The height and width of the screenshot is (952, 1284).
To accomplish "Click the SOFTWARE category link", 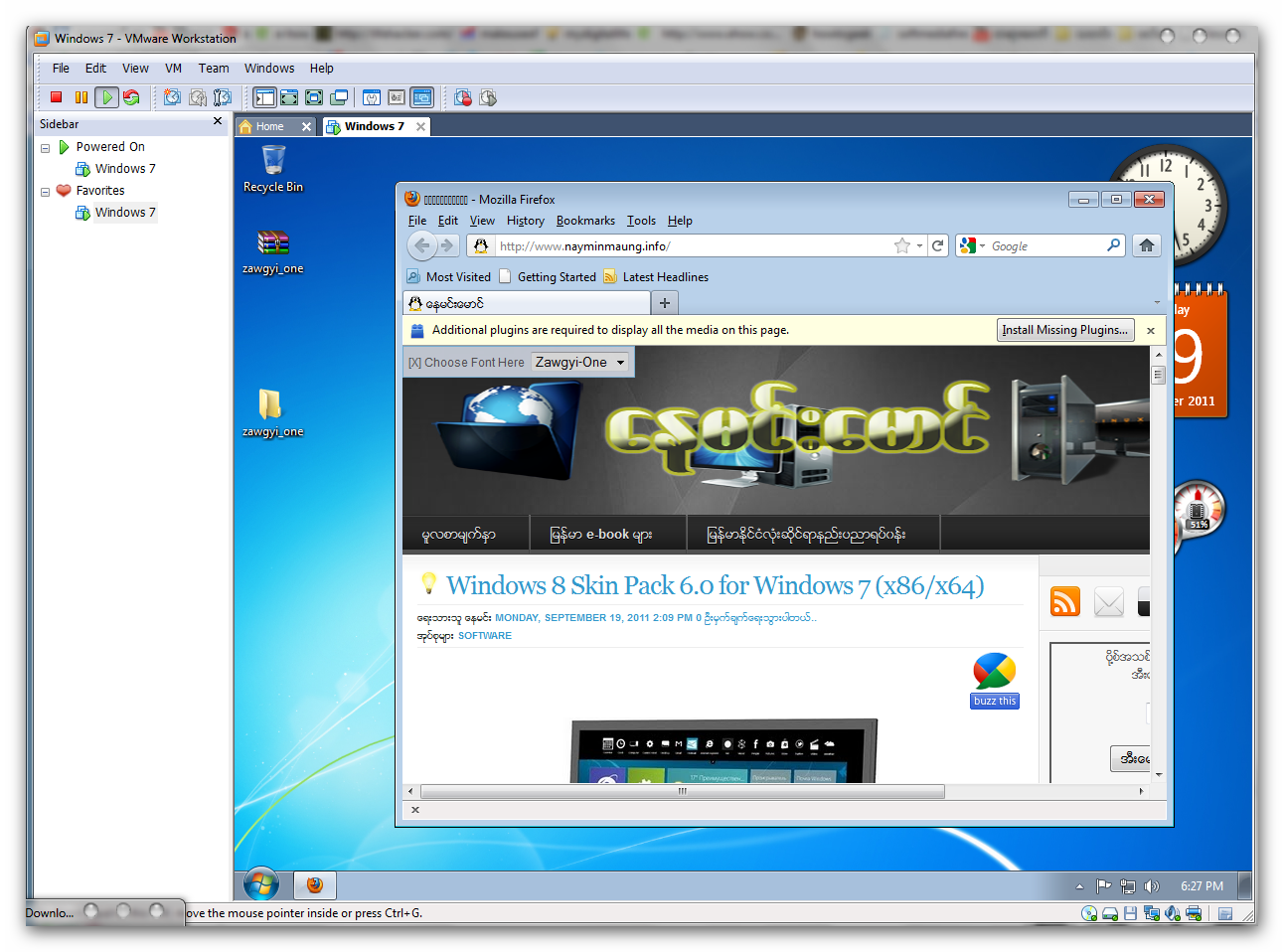I will click(x=485, y=636).
